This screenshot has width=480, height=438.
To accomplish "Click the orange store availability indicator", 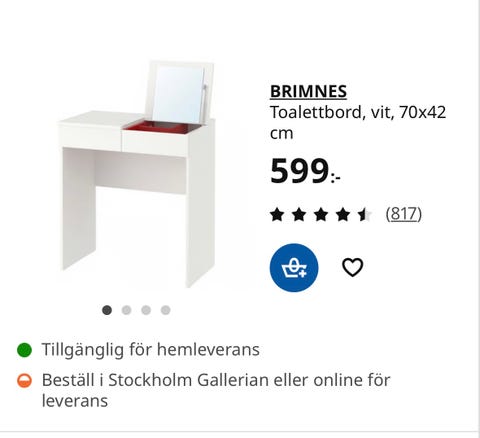I will [x=24, y=381].
